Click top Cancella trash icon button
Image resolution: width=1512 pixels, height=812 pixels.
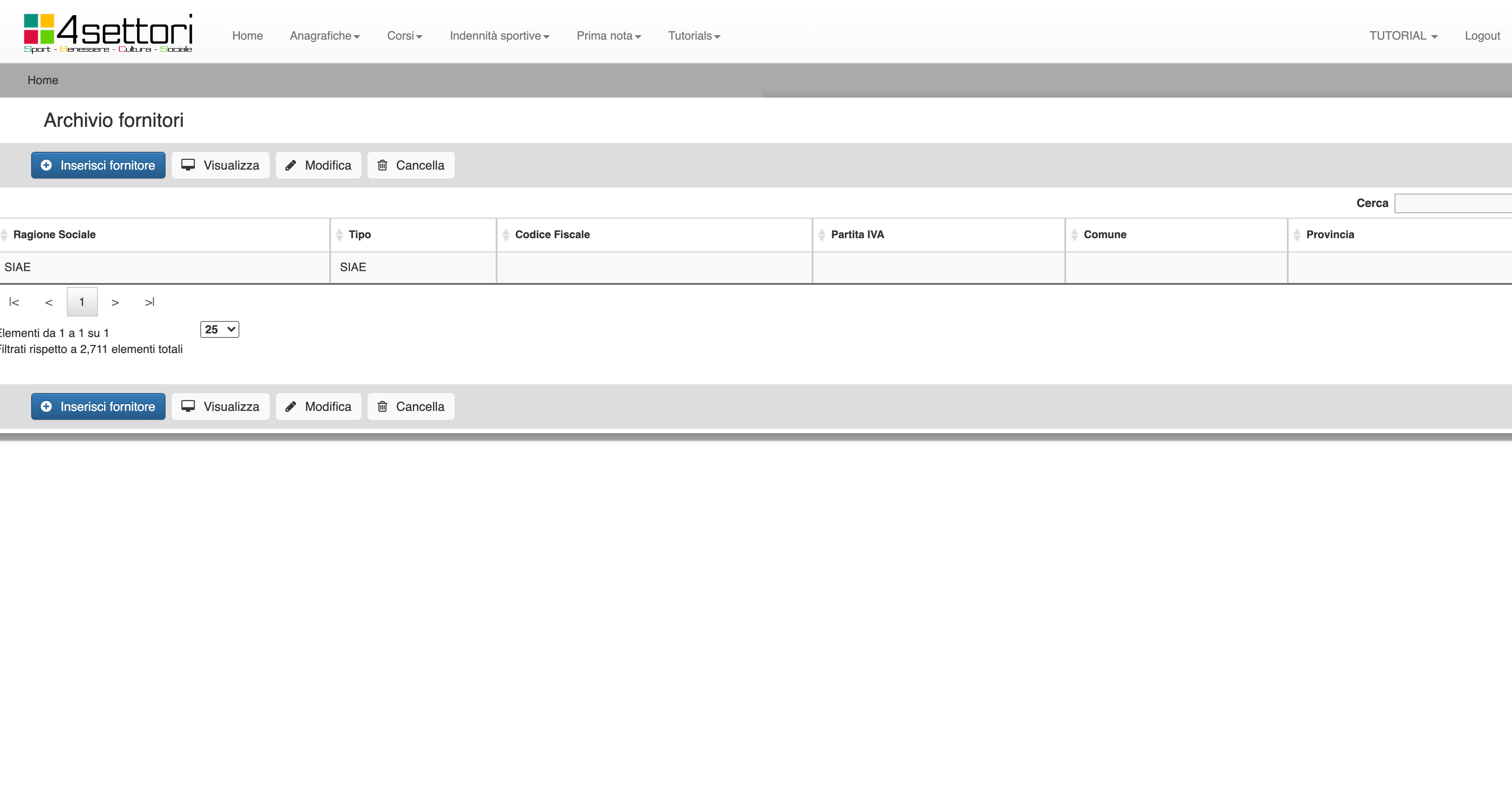coord(410,165)
